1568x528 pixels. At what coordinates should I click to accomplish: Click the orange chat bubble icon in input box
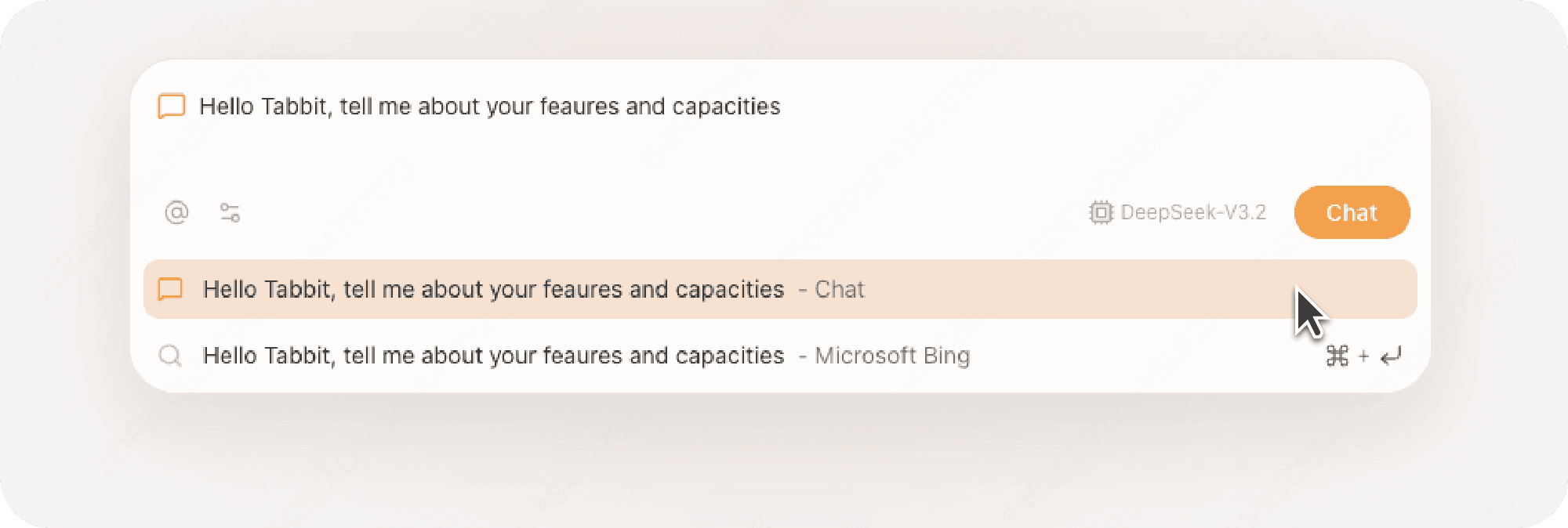172,106
